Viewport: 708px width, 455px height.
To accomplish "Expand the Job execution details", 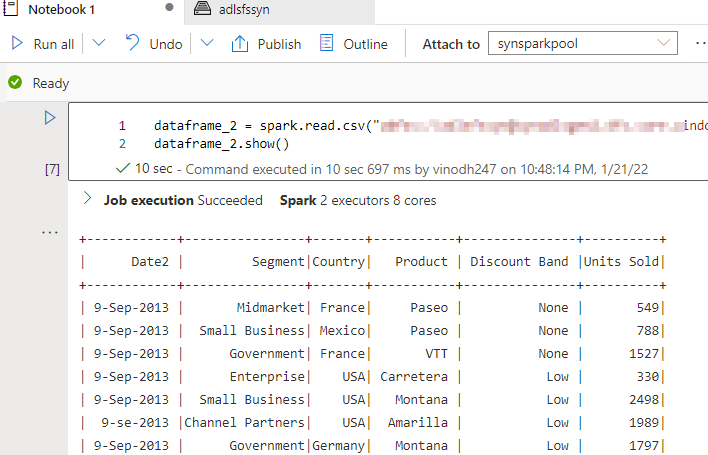I will 87,199.
